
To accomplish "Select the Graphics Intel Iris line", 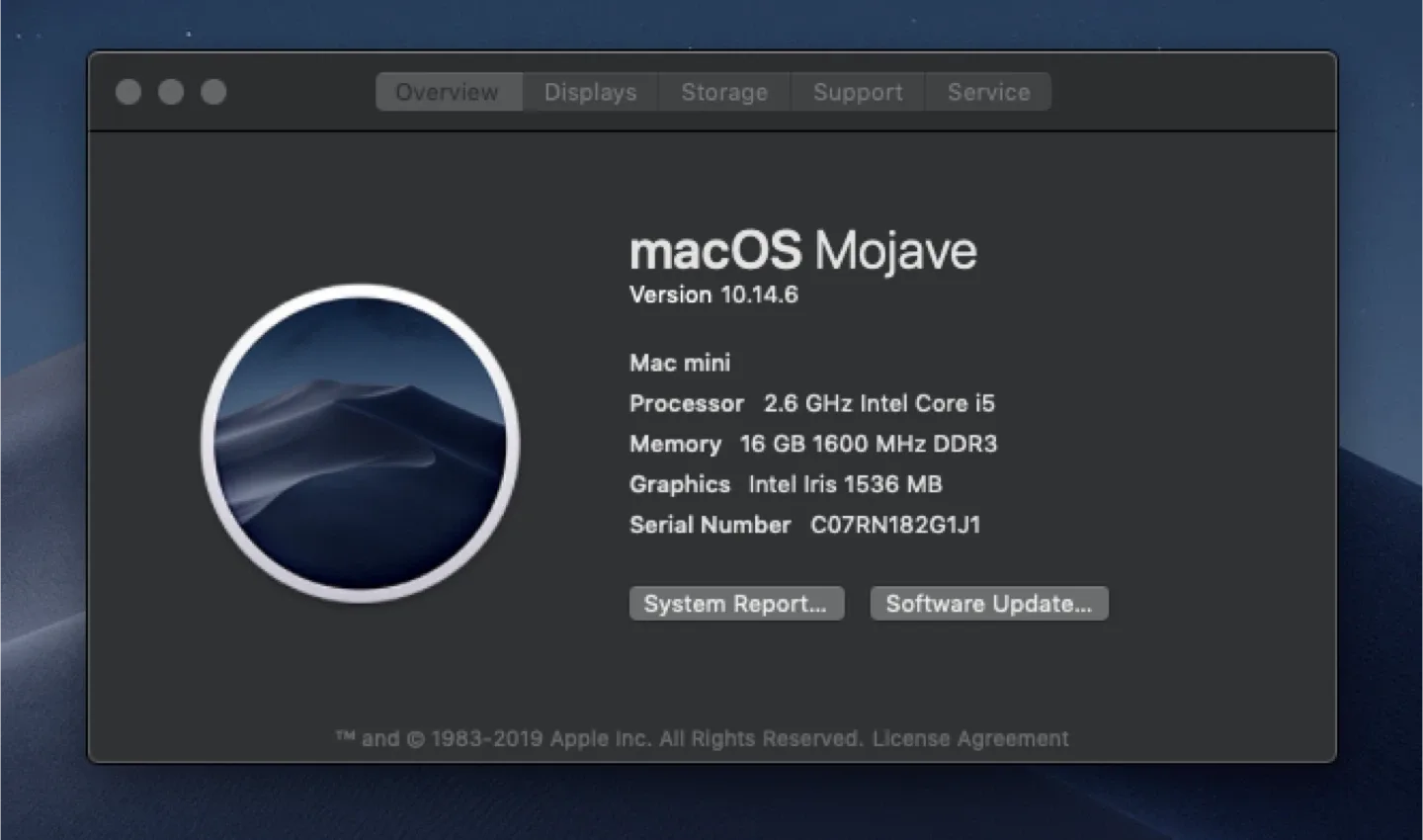I will [786, 484].
